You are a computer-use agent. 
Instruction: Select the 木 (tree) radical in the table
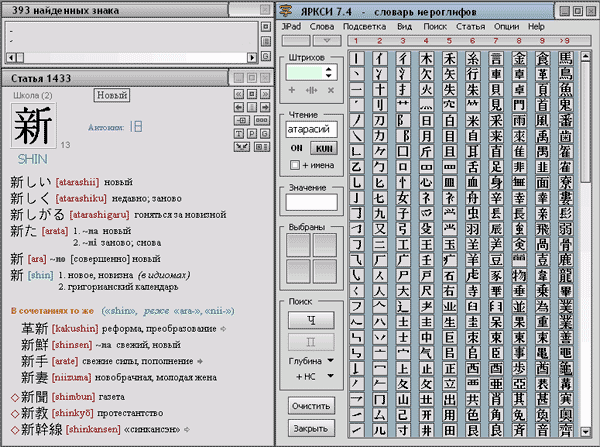[426, 59]
